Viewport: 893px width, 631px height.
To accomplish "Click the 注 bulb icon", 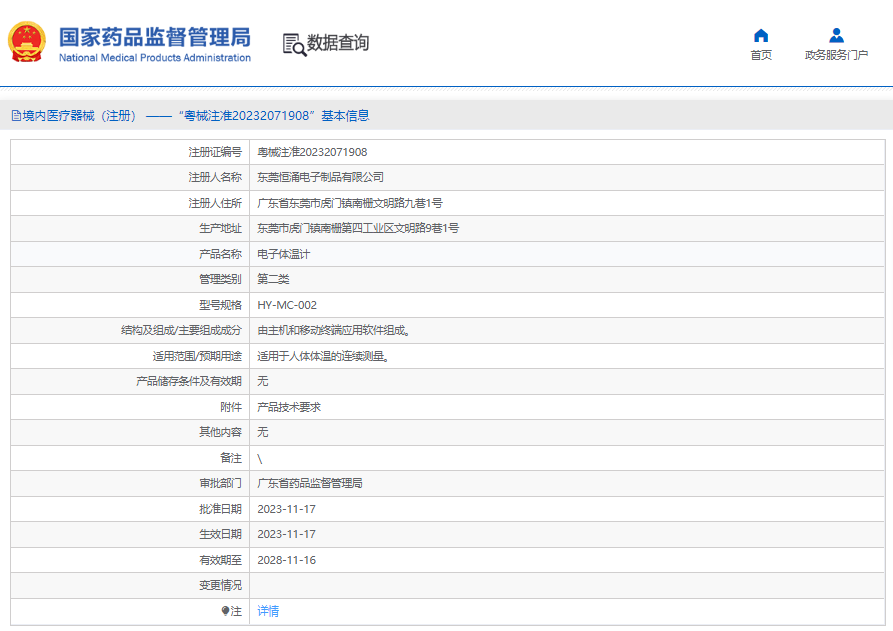I will [226, 611].
